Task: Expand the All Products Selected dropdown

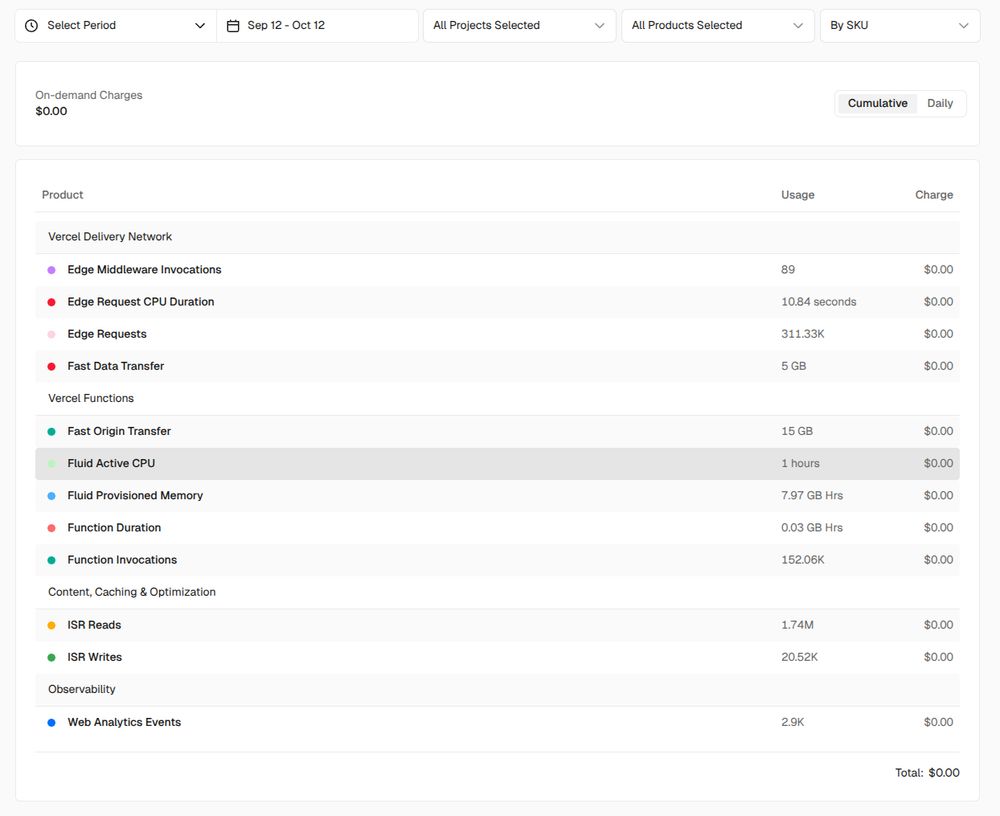Action: [x=717, y=26]
